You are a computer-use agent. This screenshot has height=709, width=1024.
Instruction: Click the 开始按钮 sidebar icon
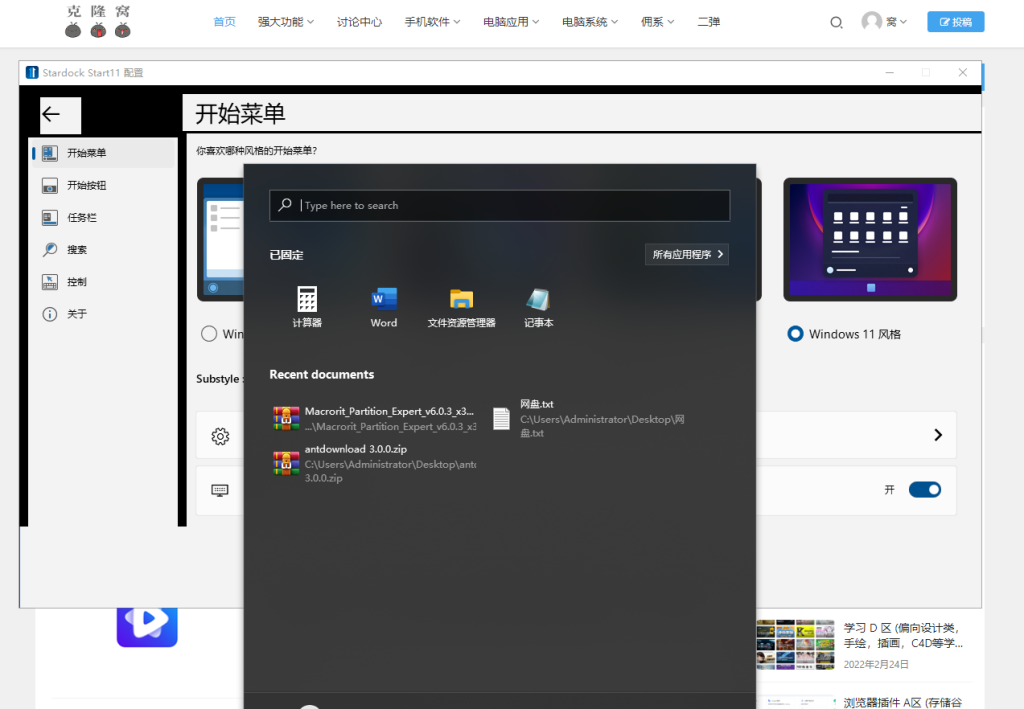point(50,185)
